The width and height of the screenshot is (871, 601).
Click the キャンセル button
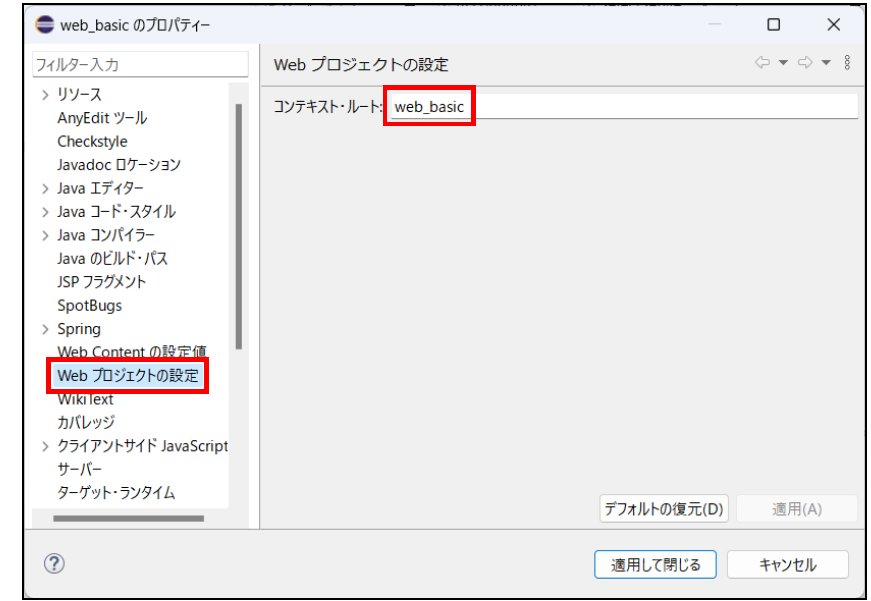[787, 565]
